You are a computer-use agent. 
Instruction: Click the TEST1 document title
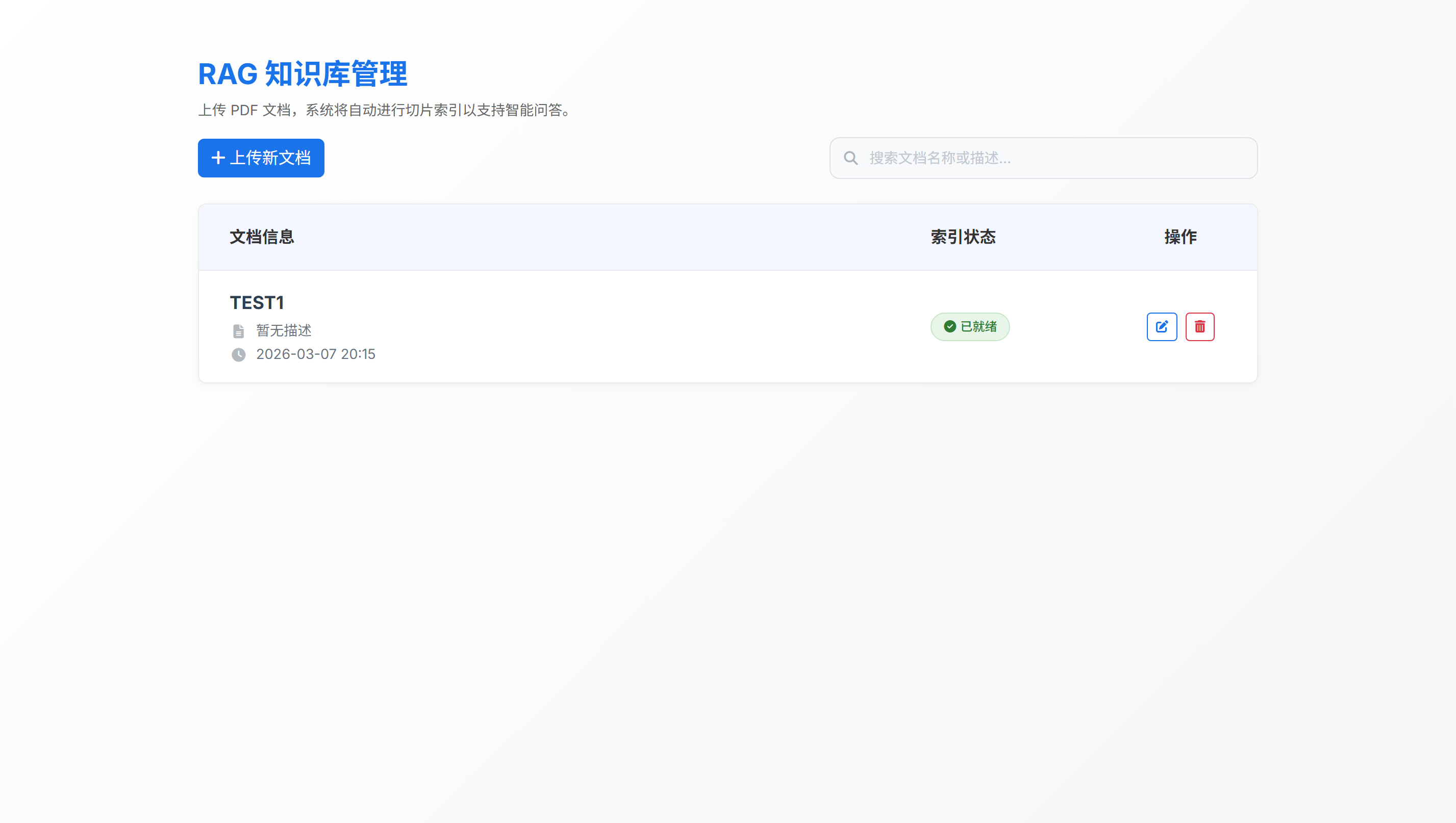(x=257, y=302)
